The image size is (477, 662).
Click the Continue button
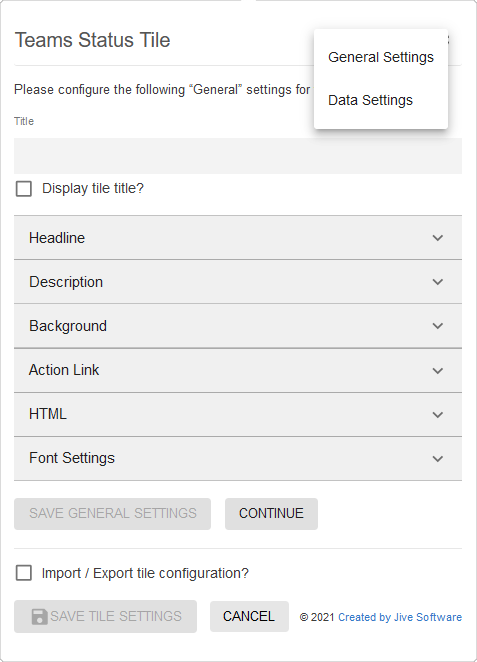click(271, 514)
